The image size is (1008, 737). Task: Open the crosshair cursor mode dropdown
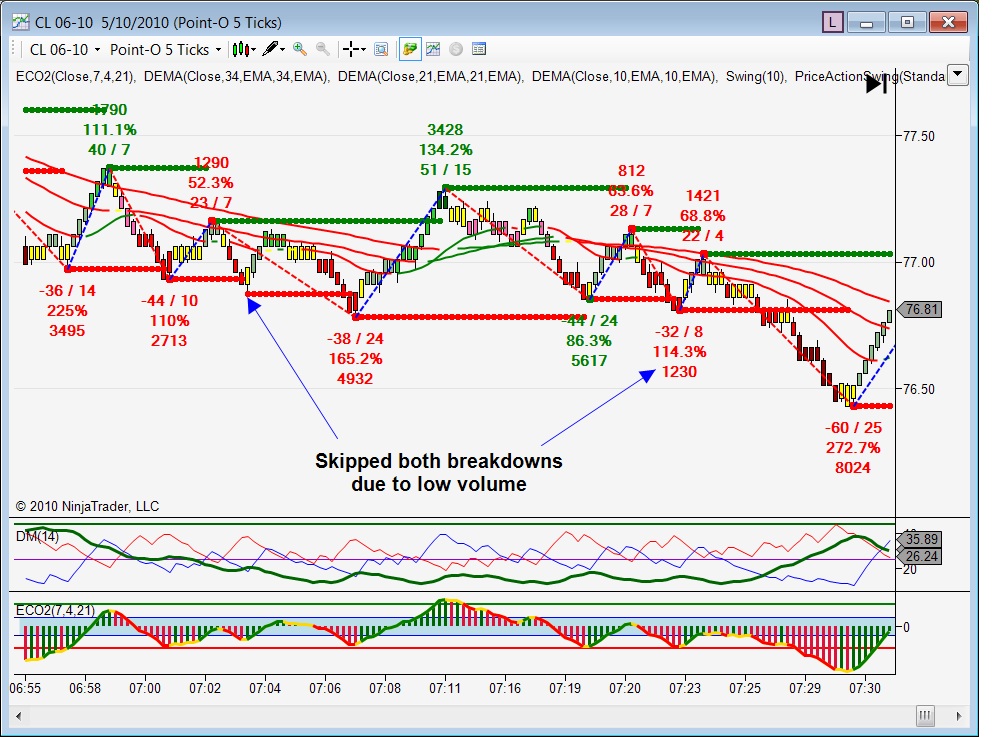354,49
